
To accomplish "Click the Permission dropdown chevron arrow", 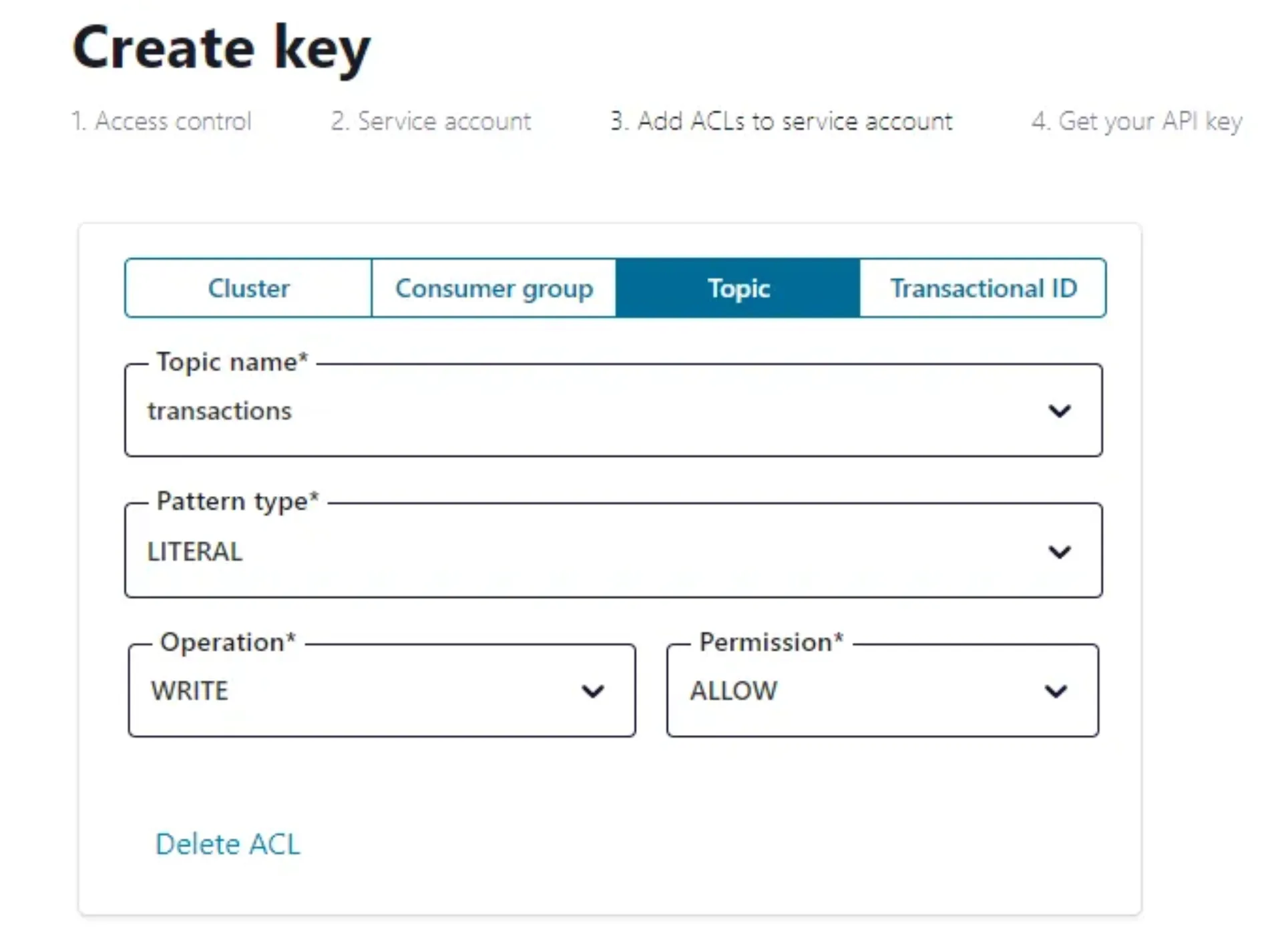I will (x=1056, y=691).
